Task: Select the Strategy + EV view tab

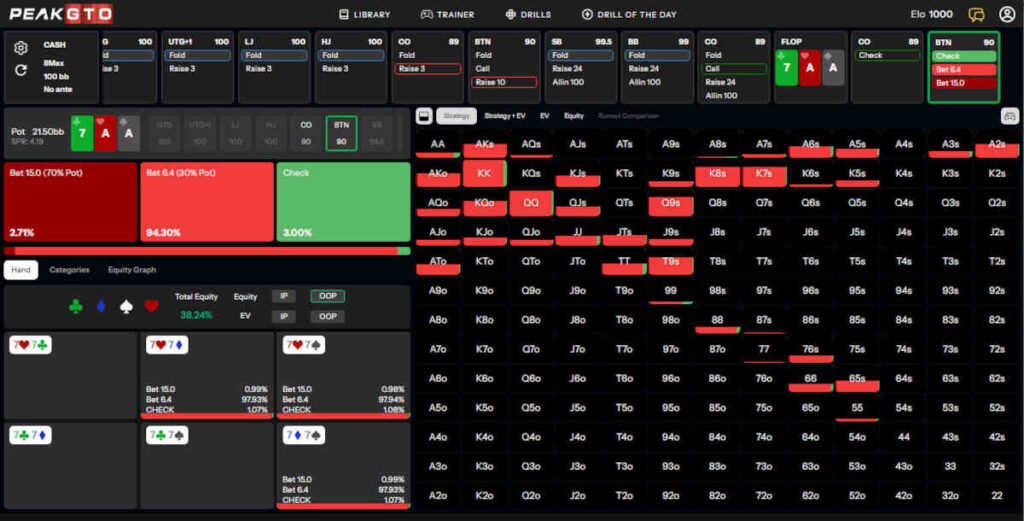Action: pyautogui.click(x=505, y=116)
